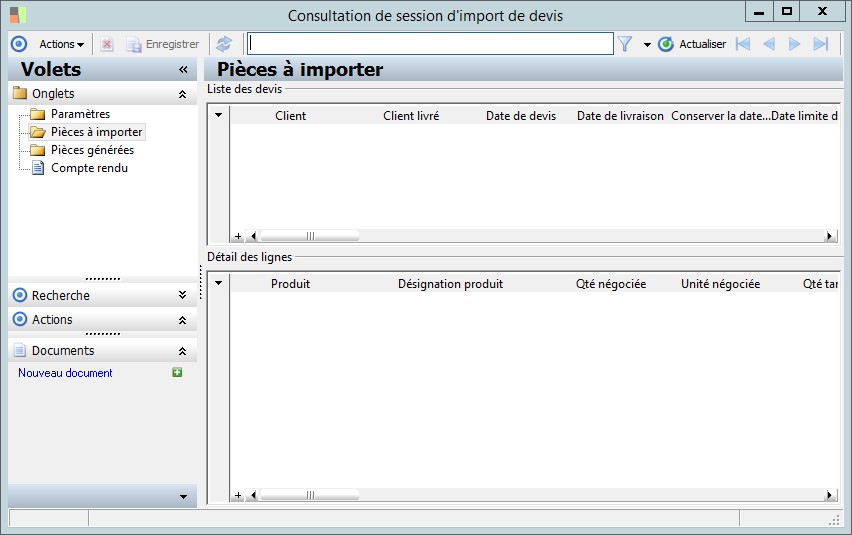Viewport: 852px width, 535px height.
Task: Collapse the Onglets section
Action: (183, 94)
